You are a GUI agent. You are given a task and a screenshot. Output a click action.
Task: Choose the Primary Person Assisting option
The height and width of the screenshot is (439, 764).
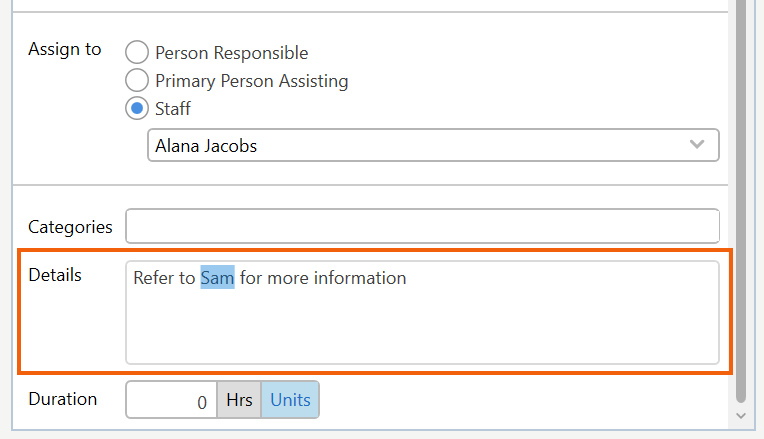coord(137,80)
